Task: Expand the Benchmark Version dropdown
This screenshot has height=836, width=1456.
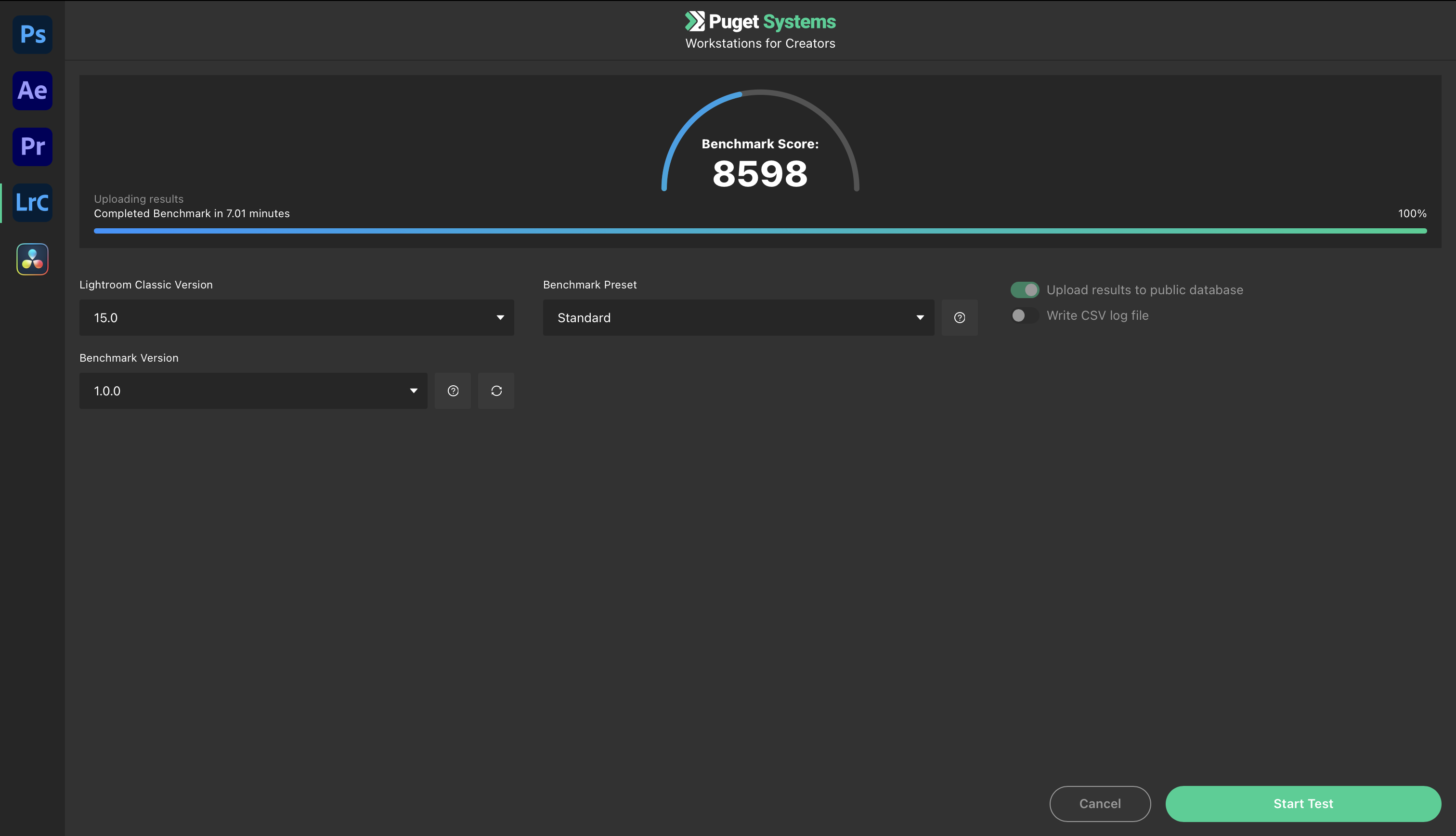Action: [253, 391]
